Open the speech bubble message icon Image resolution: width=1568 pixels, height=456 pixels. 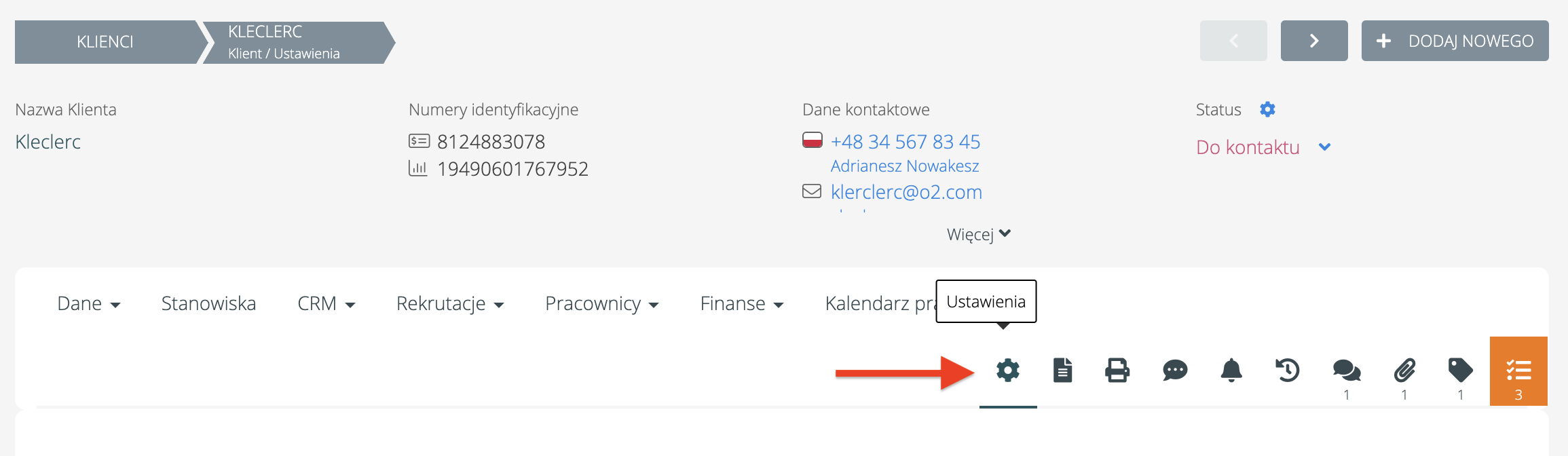coord(1174,370)
